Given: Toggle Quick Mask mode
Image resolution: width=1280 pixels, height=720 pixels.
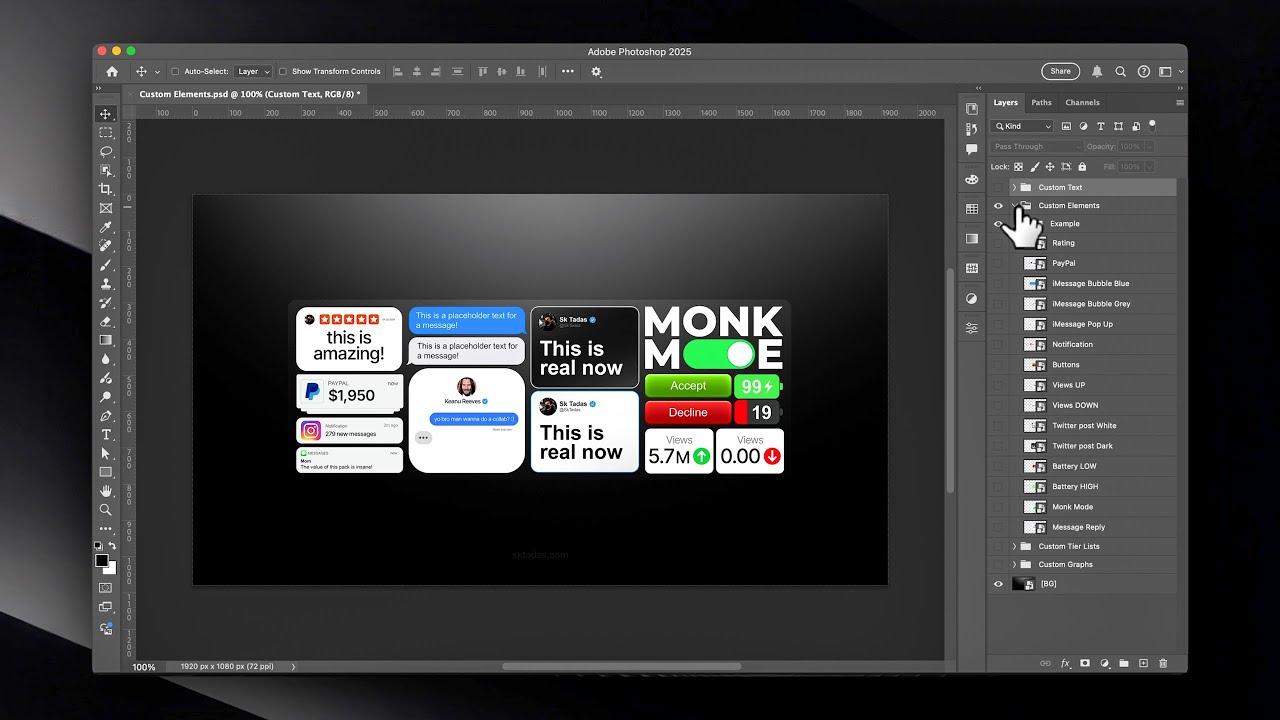Looking at the screenshot, I should (106, 588).
